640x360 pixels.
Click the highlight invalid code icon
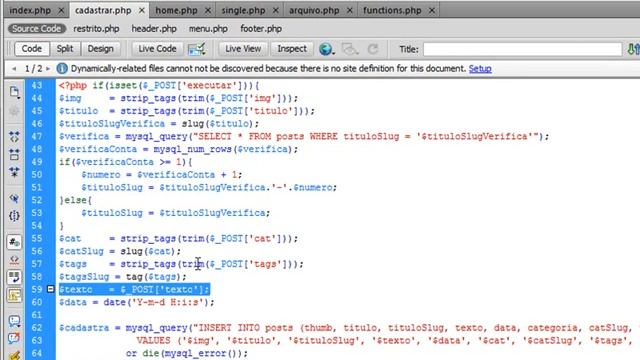pos(14,260)
